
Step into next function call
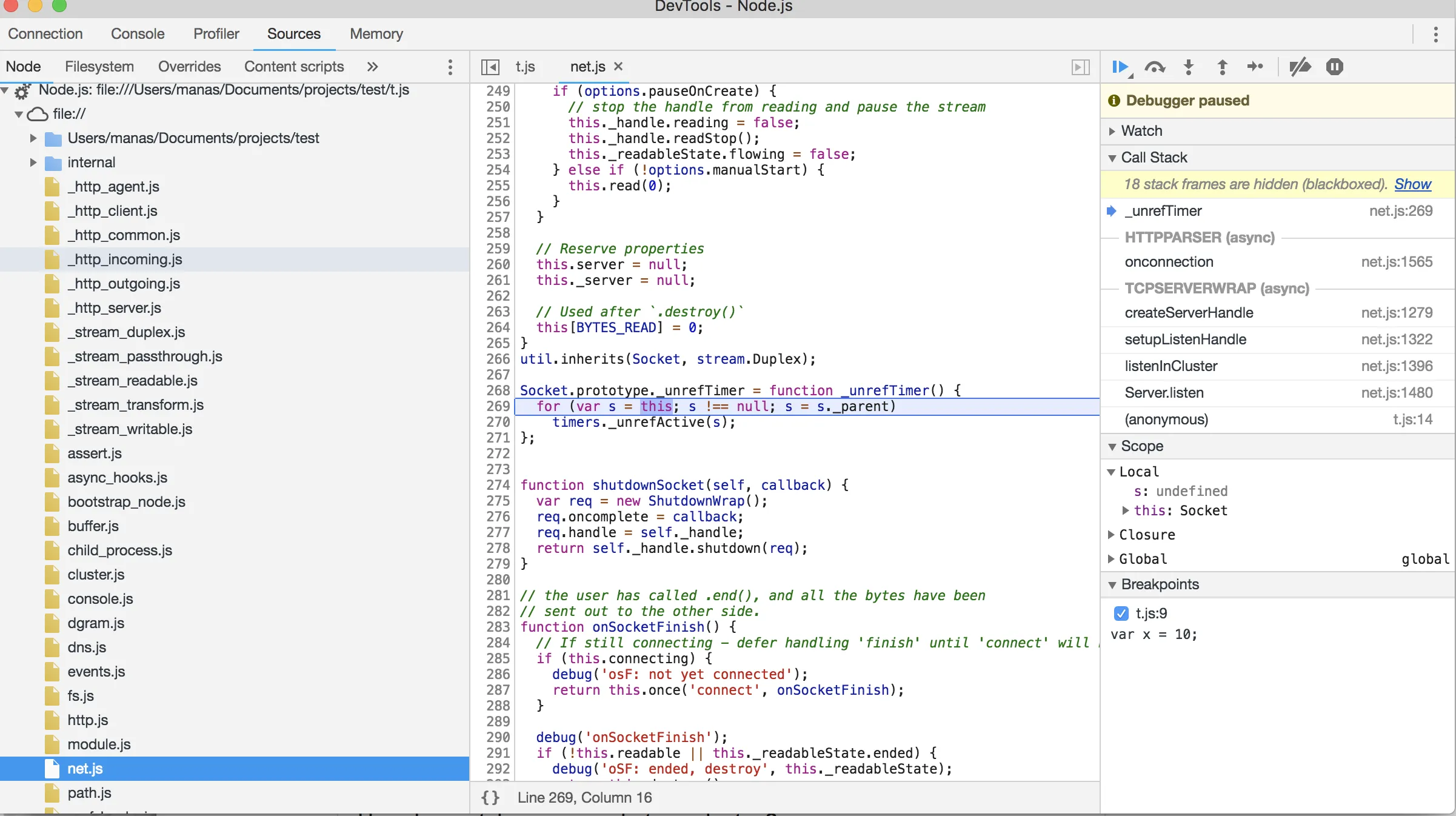click(x=1189, y=67)
